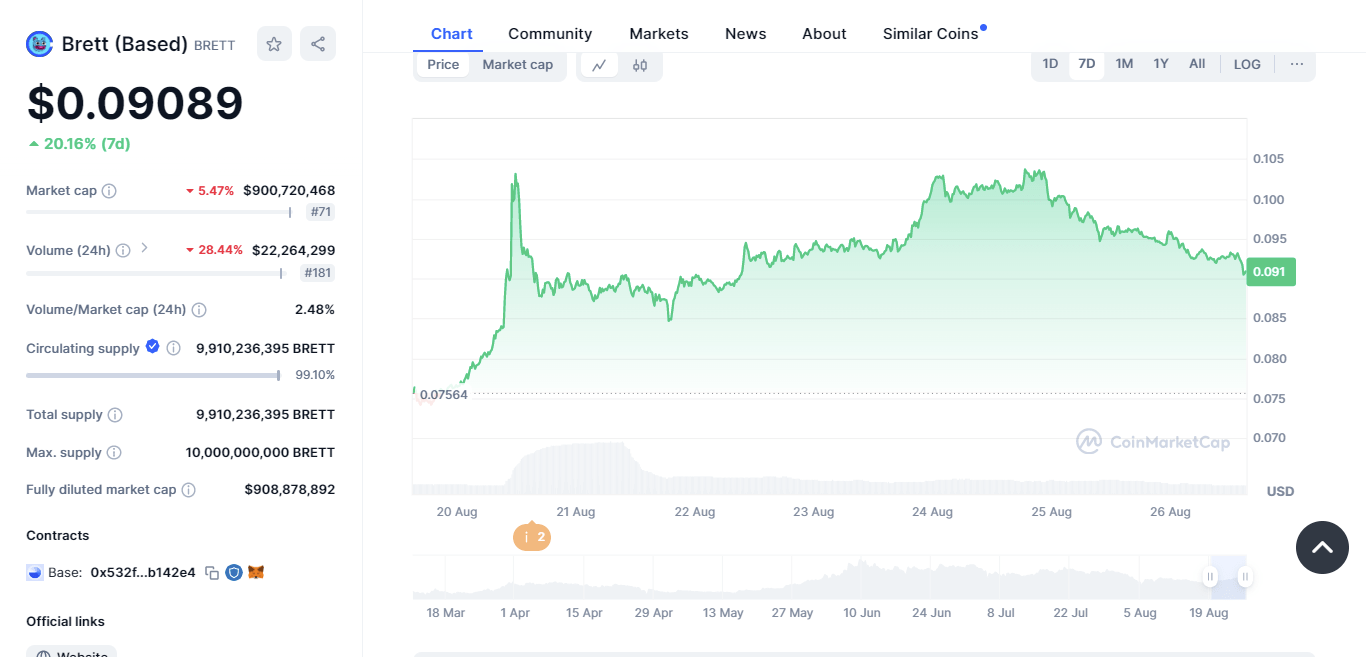Screen dimensions: 1366x657
Task: Open the Markets tab
Action: pyautogui.click(x=659, y=34)
